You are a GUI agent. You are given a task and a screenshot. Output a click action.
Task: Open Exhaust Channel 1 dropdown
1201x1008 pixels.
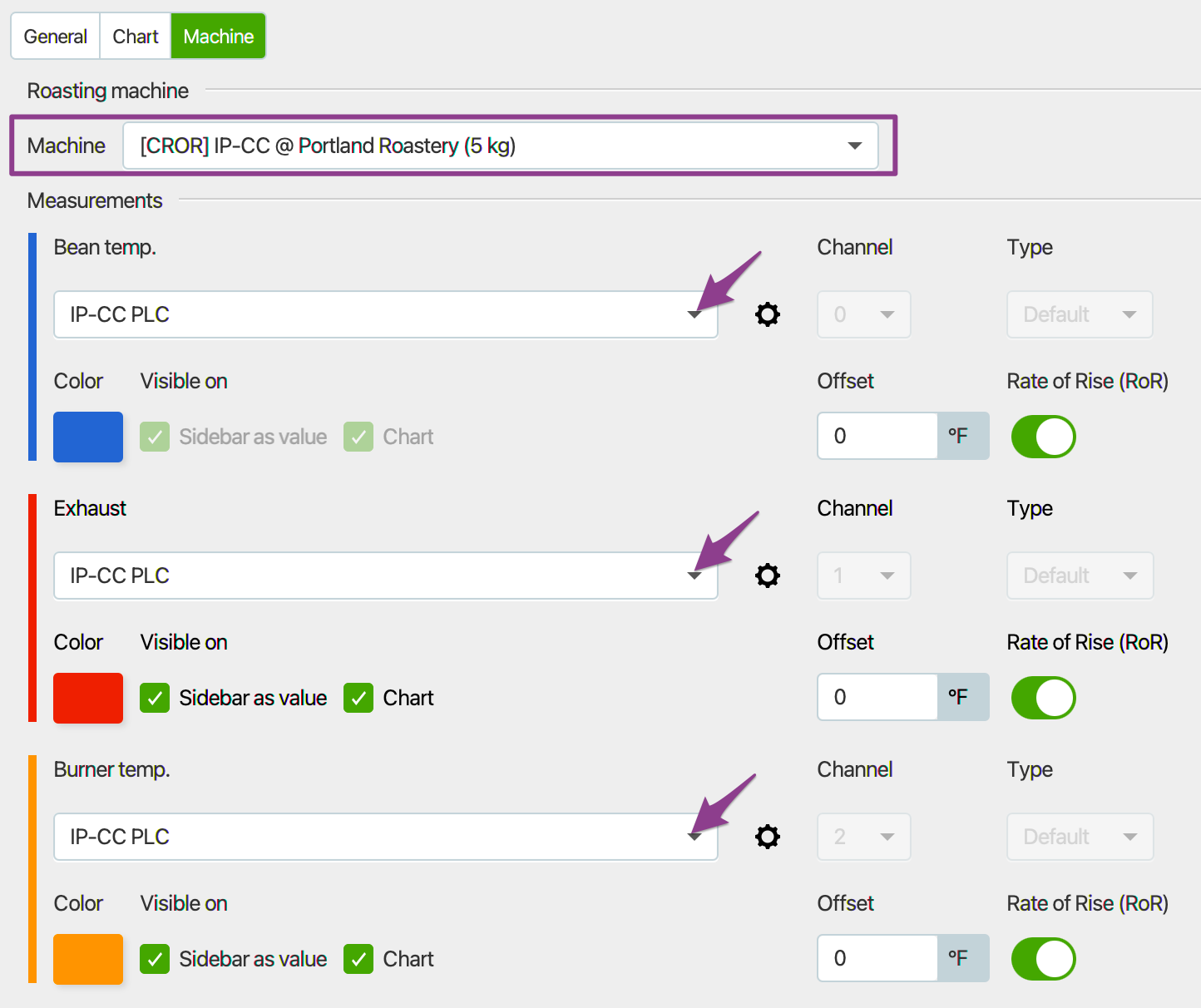pos(864,576)
